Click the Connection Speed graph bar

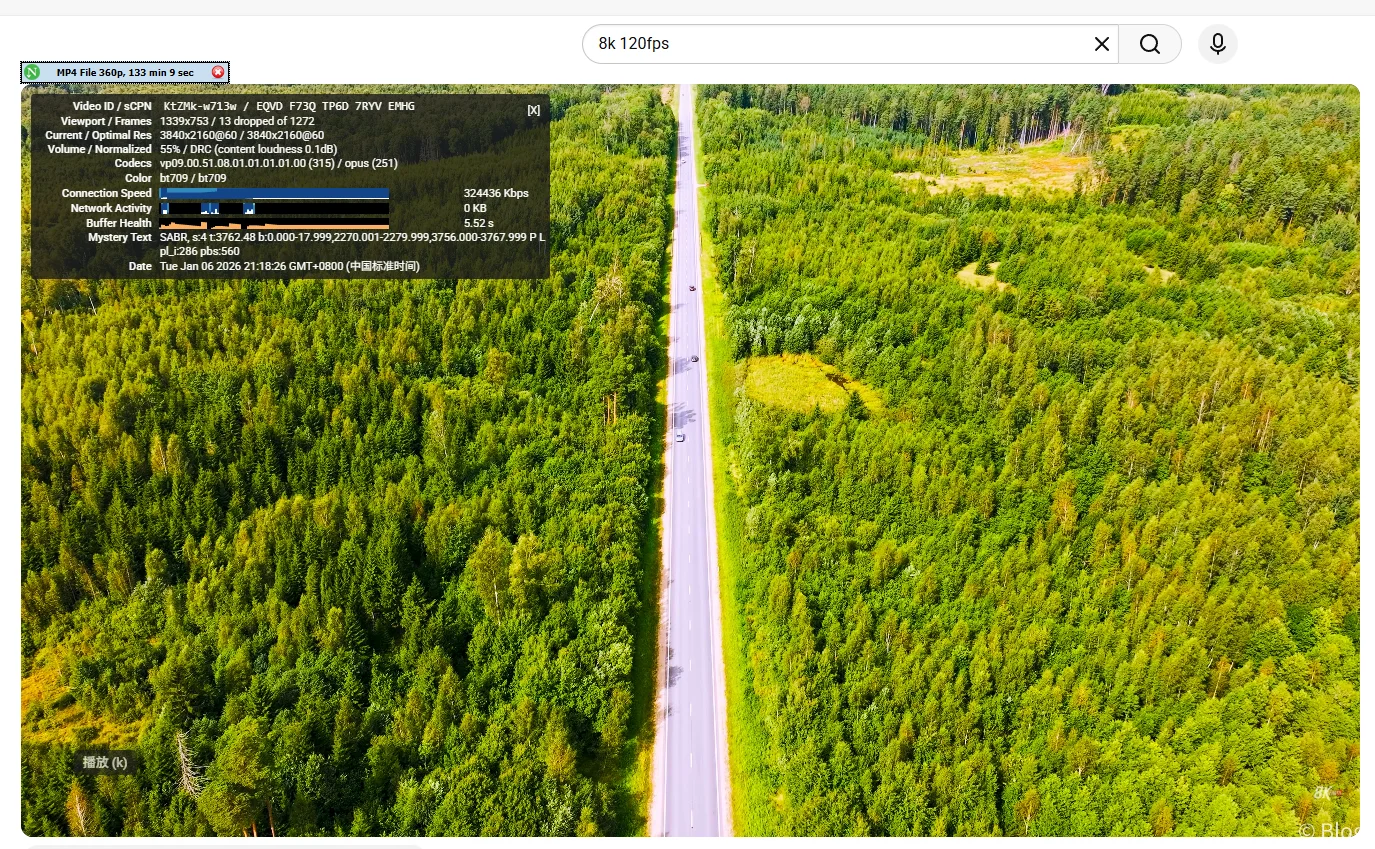[x=274, y=193]
